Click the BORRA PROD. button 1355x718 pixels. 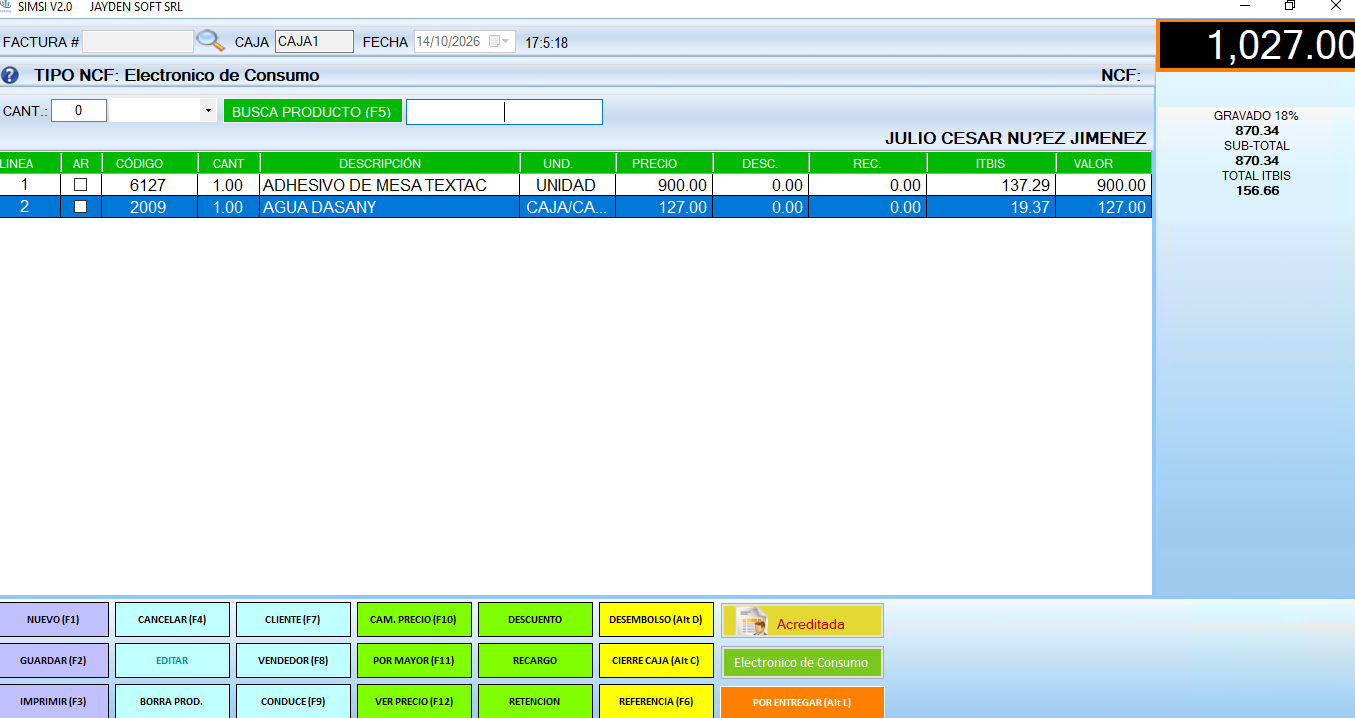[x=172, y=701]
